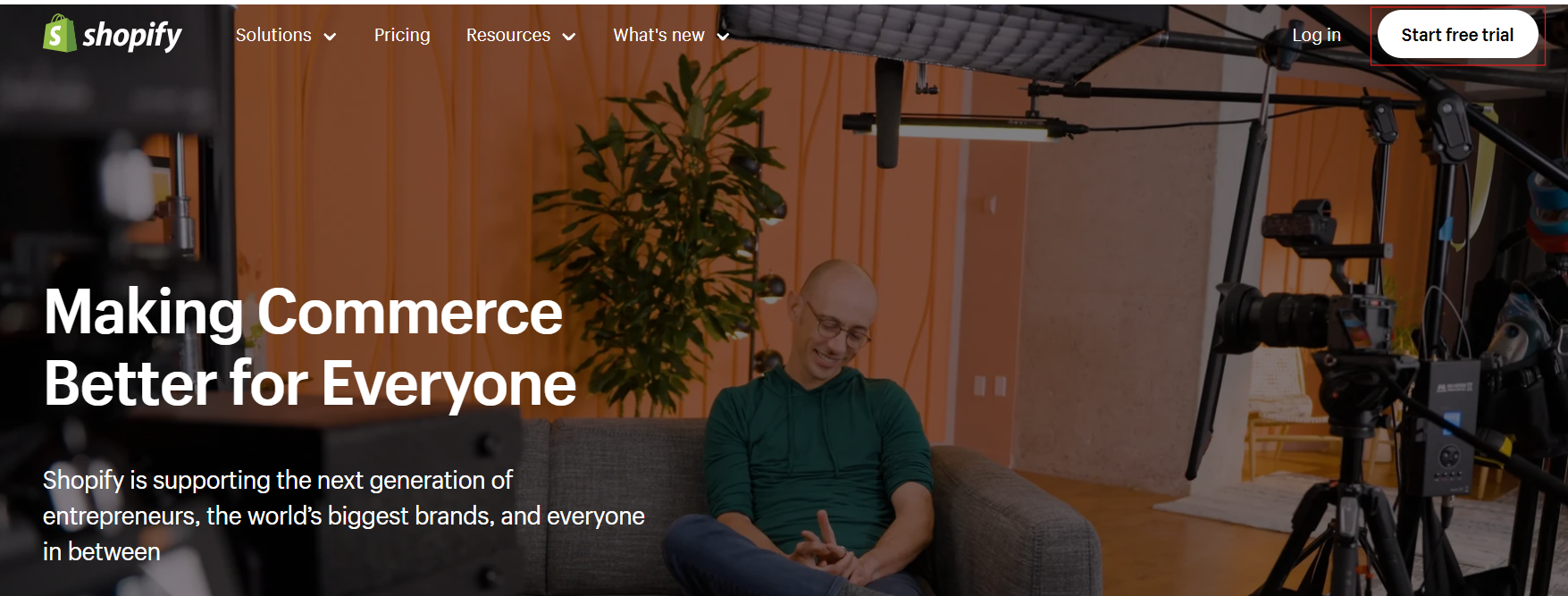Open the Solutions menu
This screenshot has height=596, width=1568.
click(273, 35)
